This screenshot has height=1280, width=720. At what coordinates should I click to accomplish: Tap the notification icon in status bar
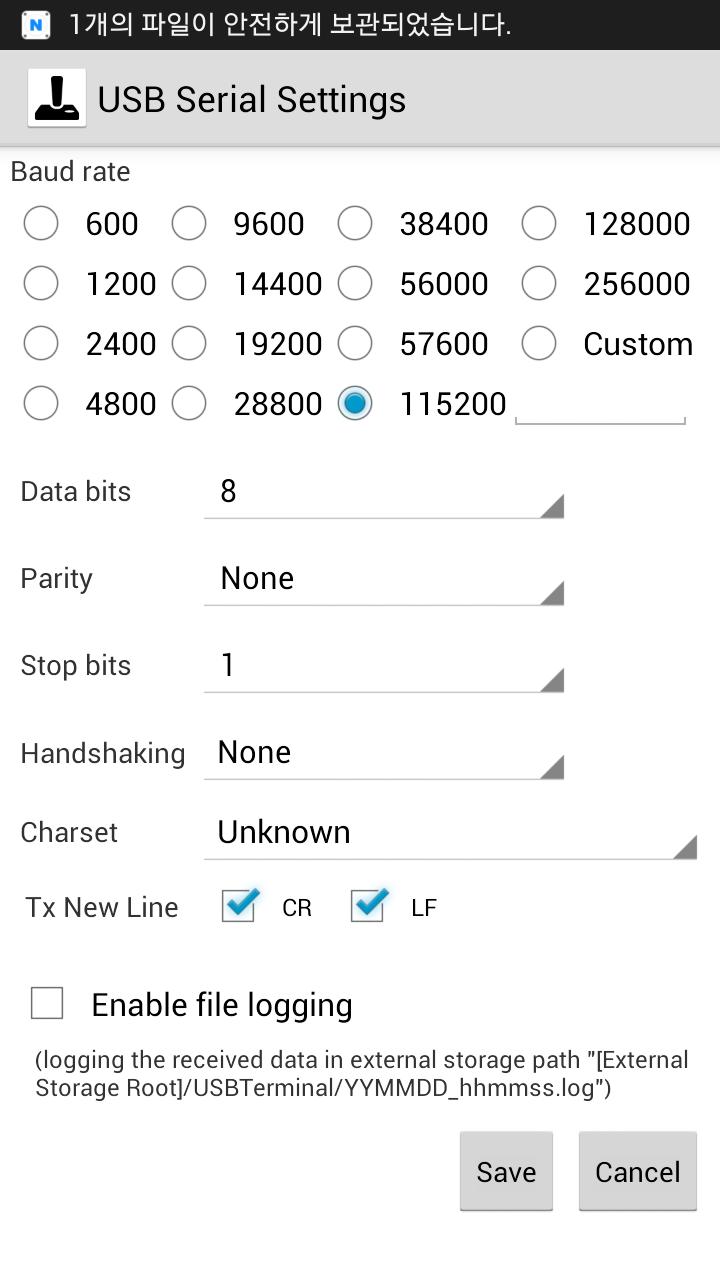click(x=36, y=24)
